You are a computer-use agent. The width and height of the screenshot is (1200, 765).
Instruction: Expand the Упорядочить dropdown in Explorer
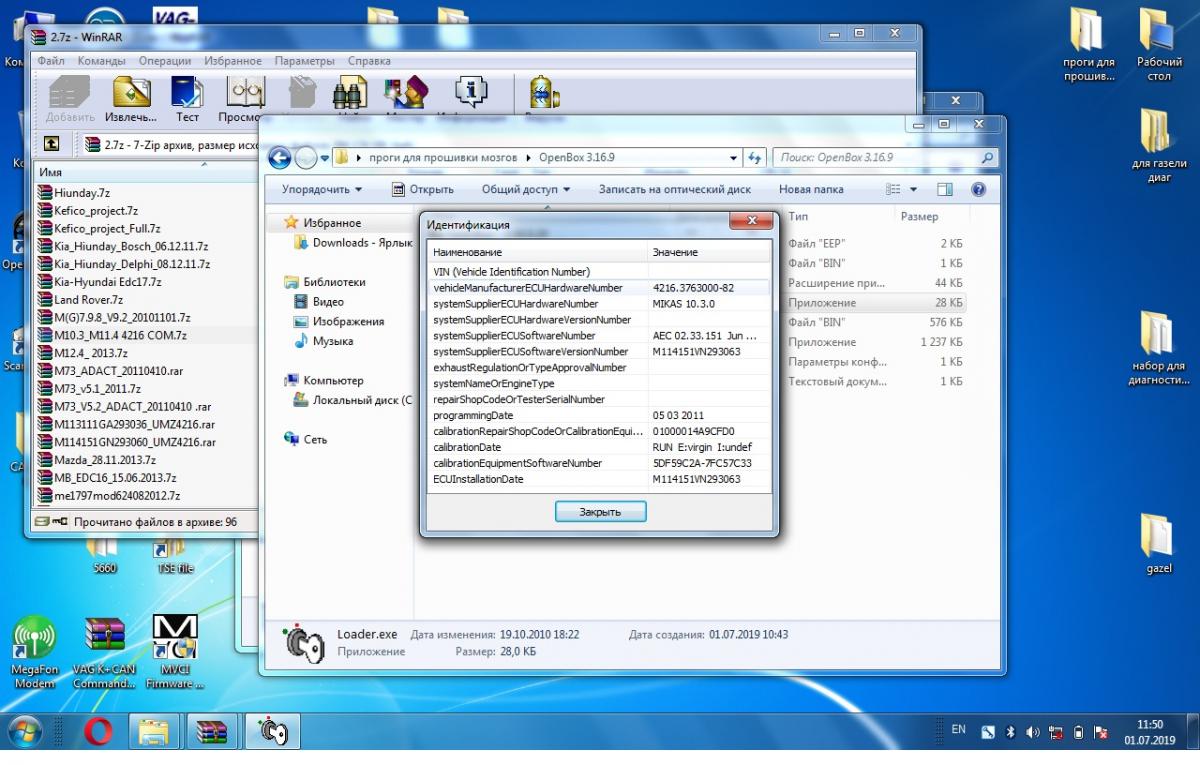322,189
